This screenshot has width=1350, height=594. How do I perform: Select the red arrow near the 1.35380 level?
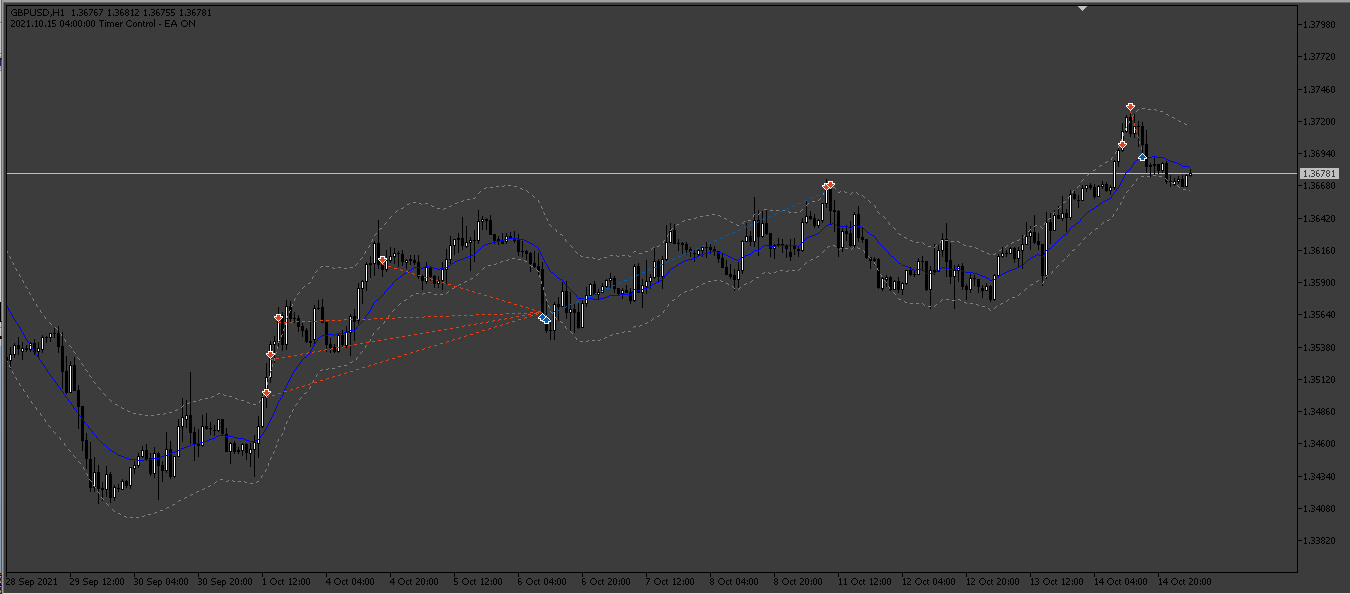coord(271,355)
